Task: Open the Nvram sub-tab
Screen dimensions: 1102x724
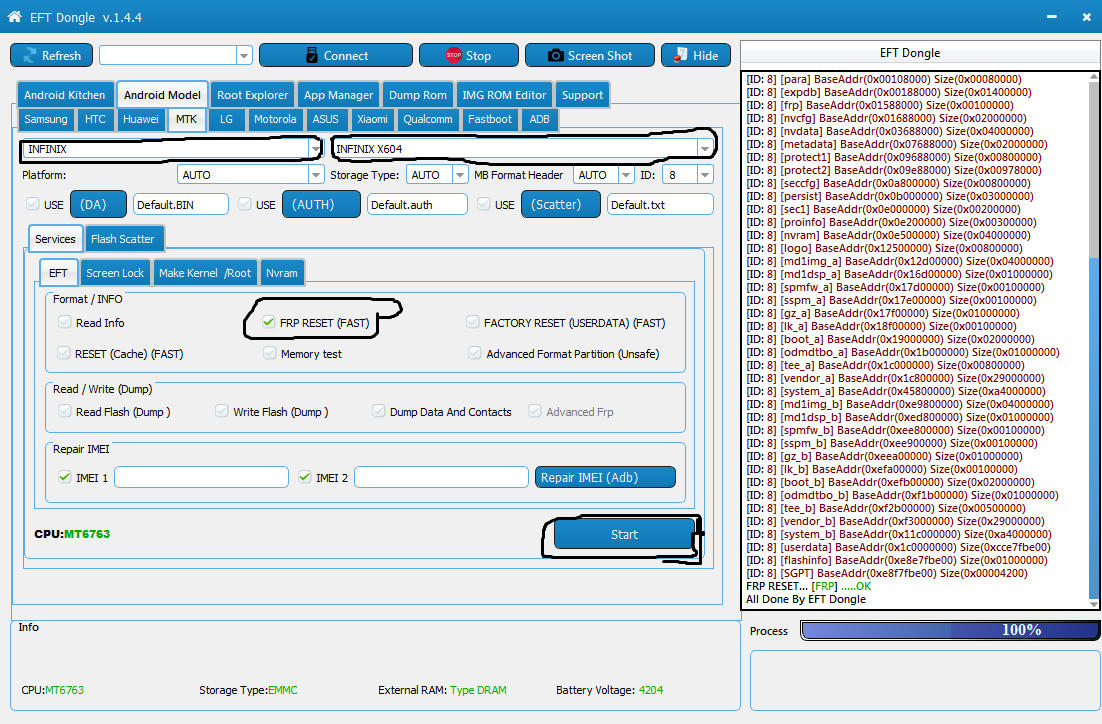Action: tap(282, 273)
